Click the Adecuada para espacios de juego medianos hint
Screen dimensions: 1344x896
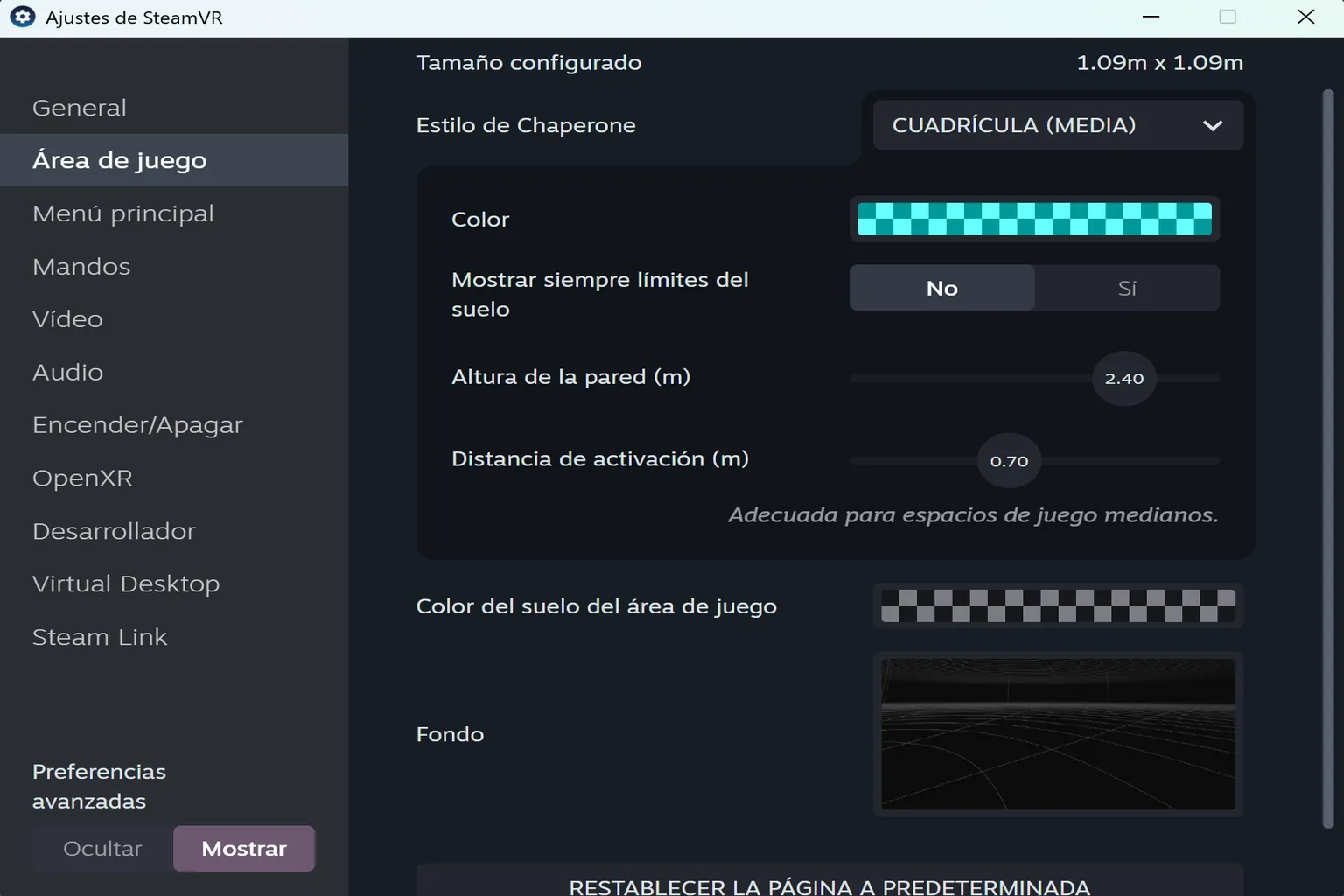[x=973, y=514]
